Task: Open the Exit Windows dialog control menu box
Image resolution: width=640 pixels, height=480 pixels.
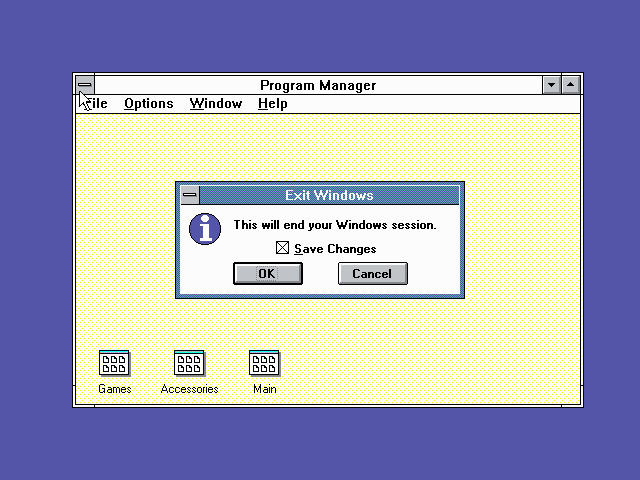Action: point(189,195)
